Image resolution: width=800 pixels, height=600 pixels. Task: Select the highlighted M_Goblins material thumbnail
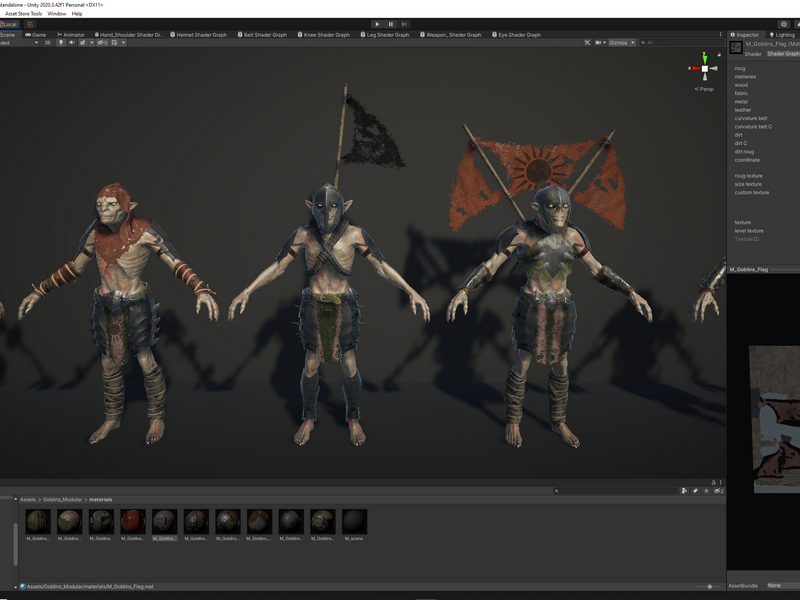[164, 521]
